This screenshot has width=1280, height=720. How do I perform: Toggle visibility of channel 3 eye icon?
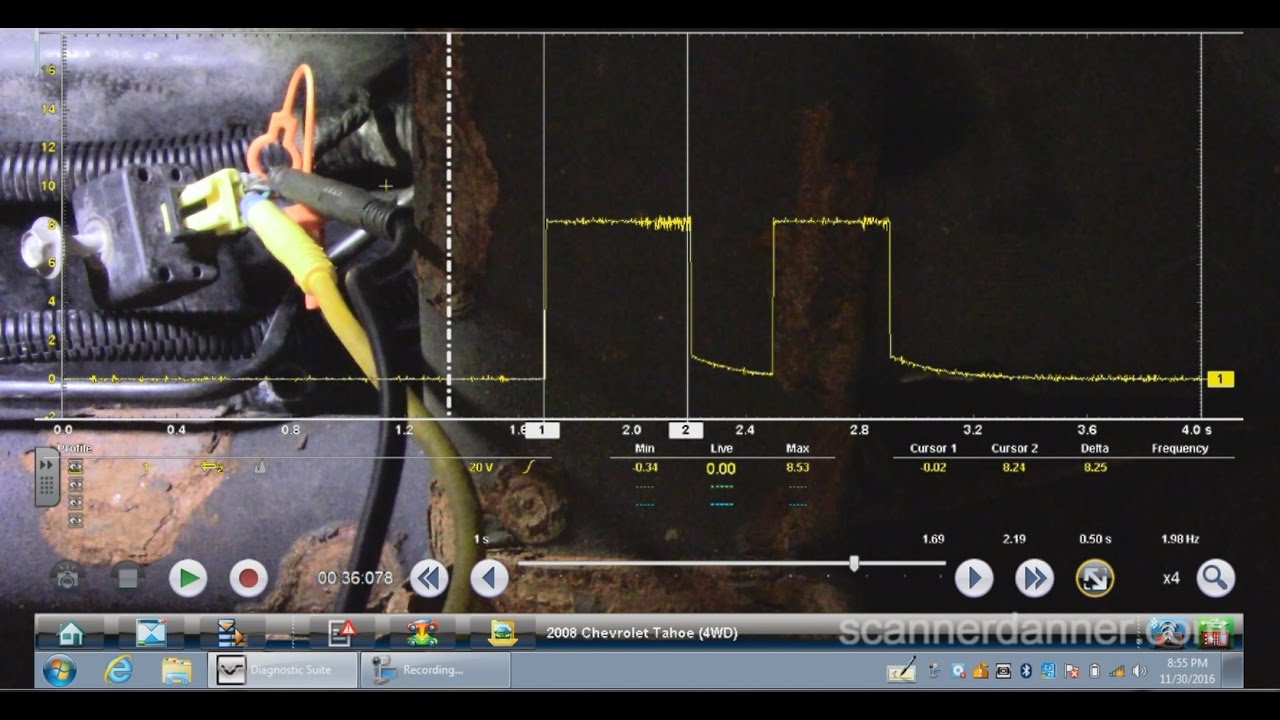pos(75,502)
